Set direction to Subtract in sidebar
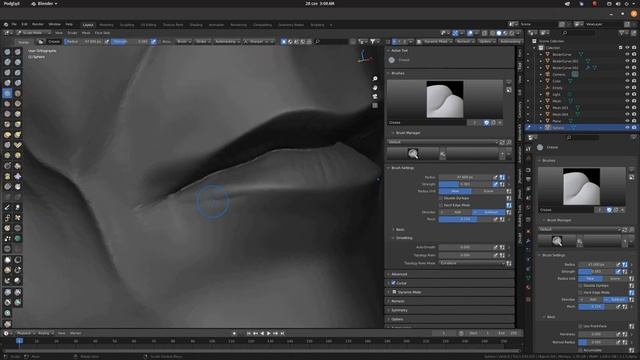Viewport: 640px width, 360px height. 489,212
